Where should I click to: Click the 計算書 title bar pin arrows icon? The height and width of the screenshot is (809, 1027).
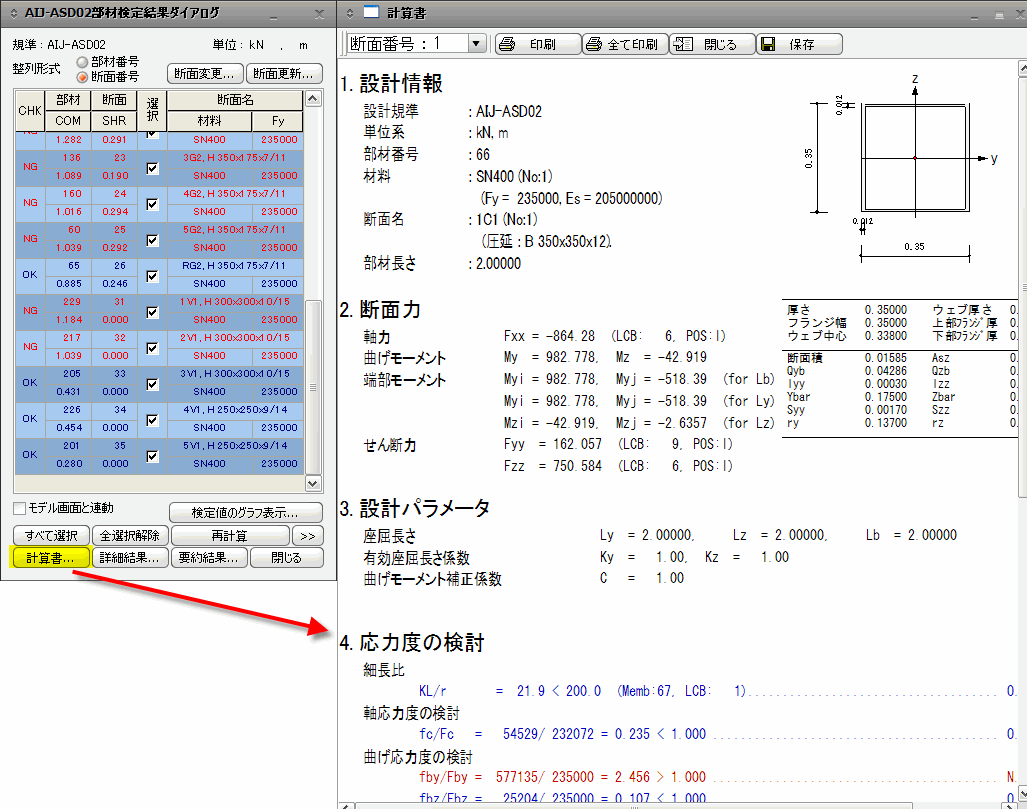pos(350,12)
